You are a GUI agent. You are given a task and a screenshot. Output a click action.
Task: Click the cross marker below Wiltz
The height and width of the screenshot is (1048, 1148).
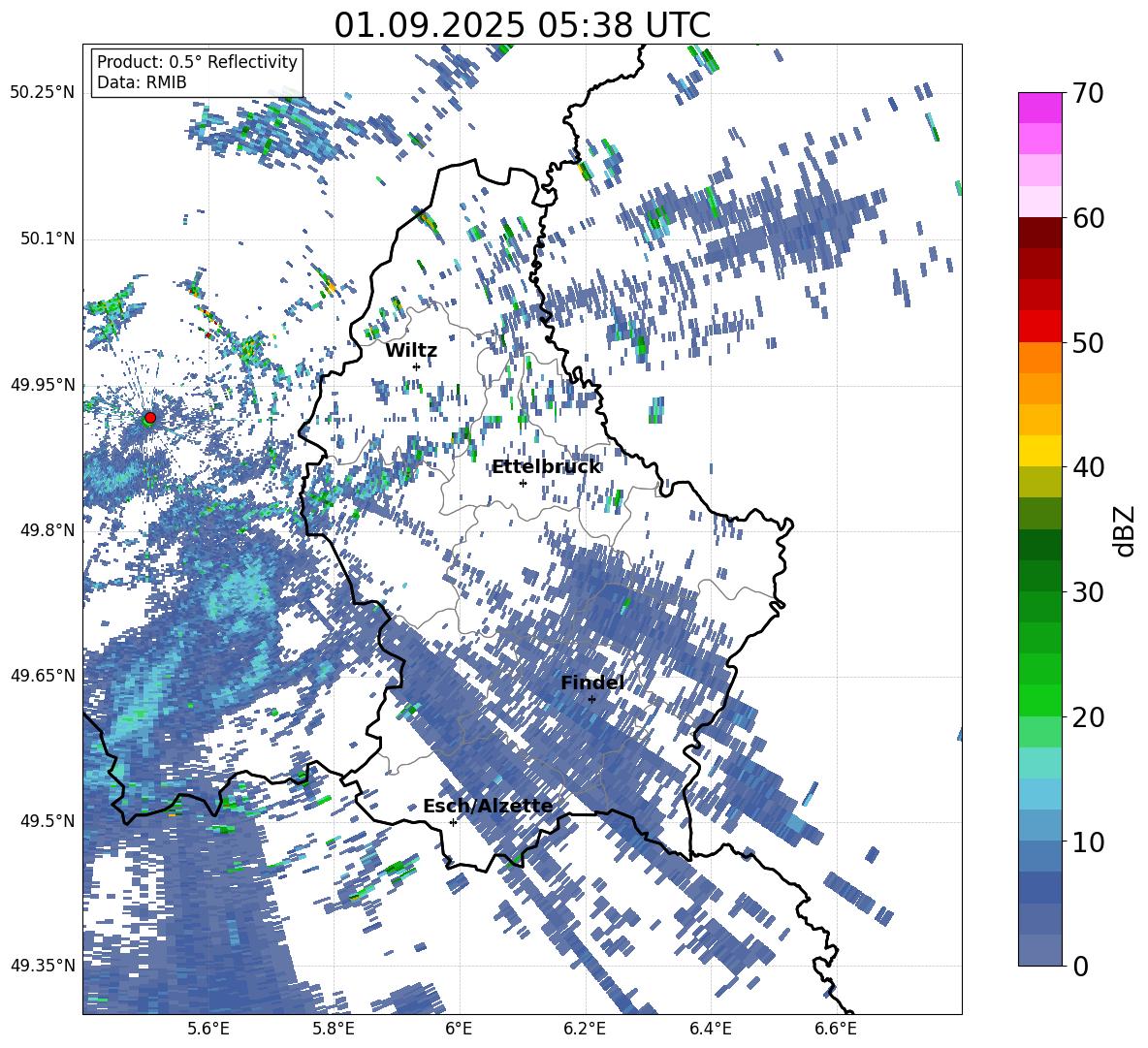click(x=417, y=367)
